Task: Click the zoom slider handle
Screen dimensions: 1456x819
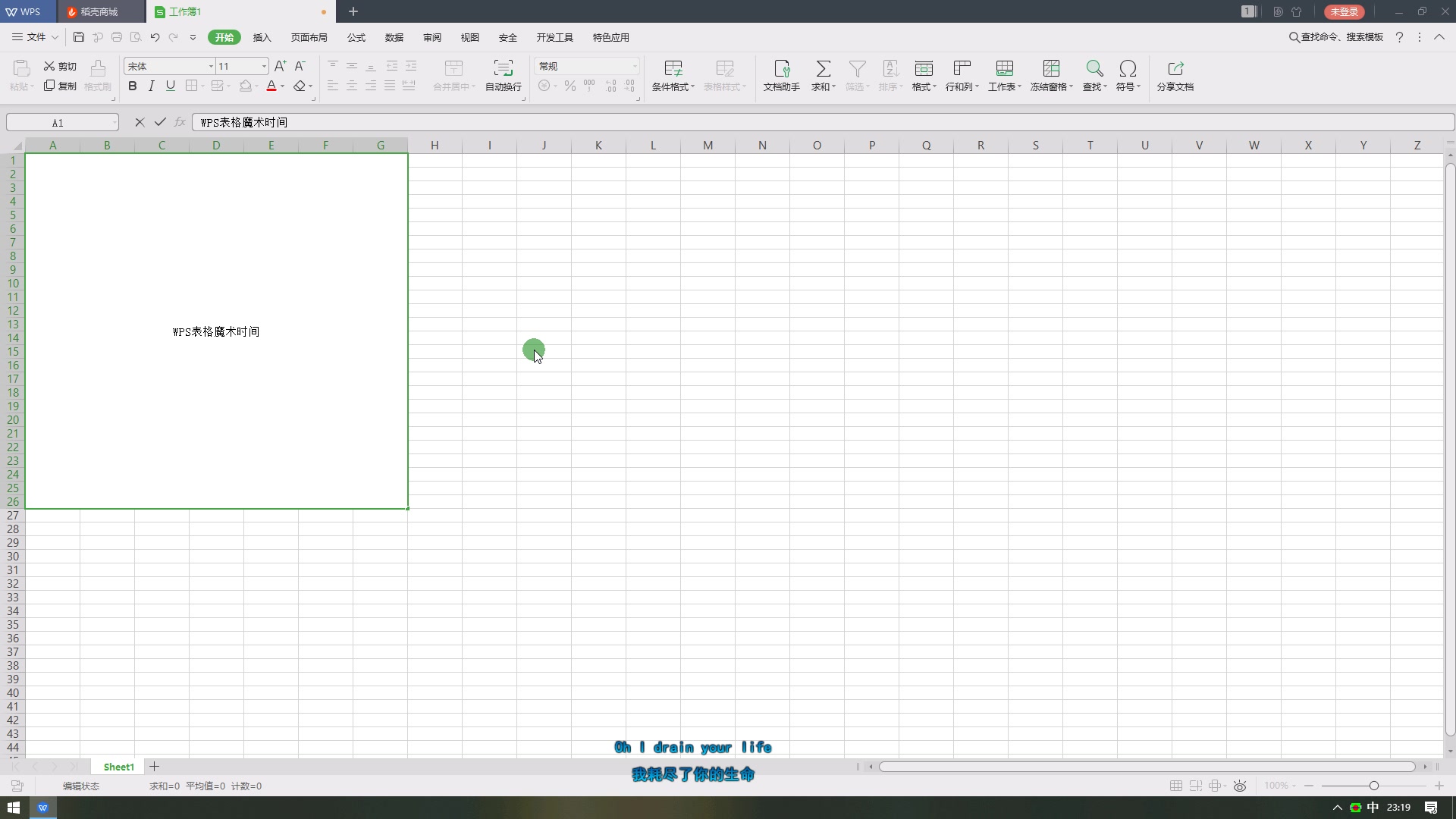Action: 1373,786
